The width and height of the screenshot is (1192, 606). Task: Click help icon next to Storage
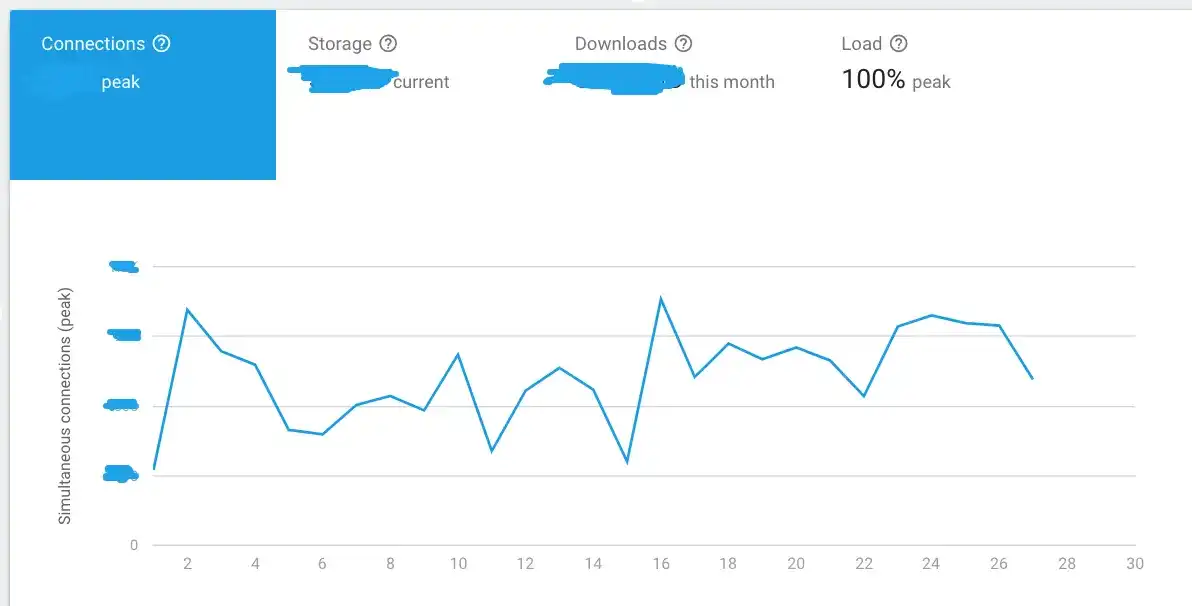(388, 43)
